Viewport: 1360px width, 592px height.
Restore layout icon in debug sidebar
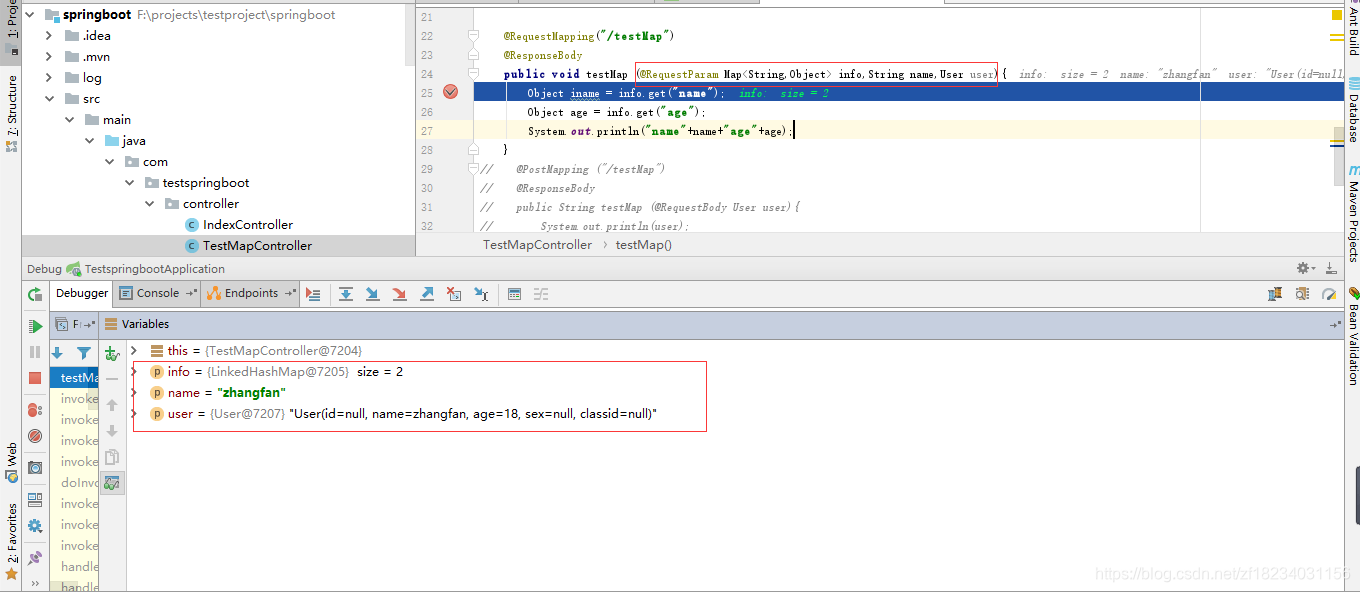click(x=35, y=499)
